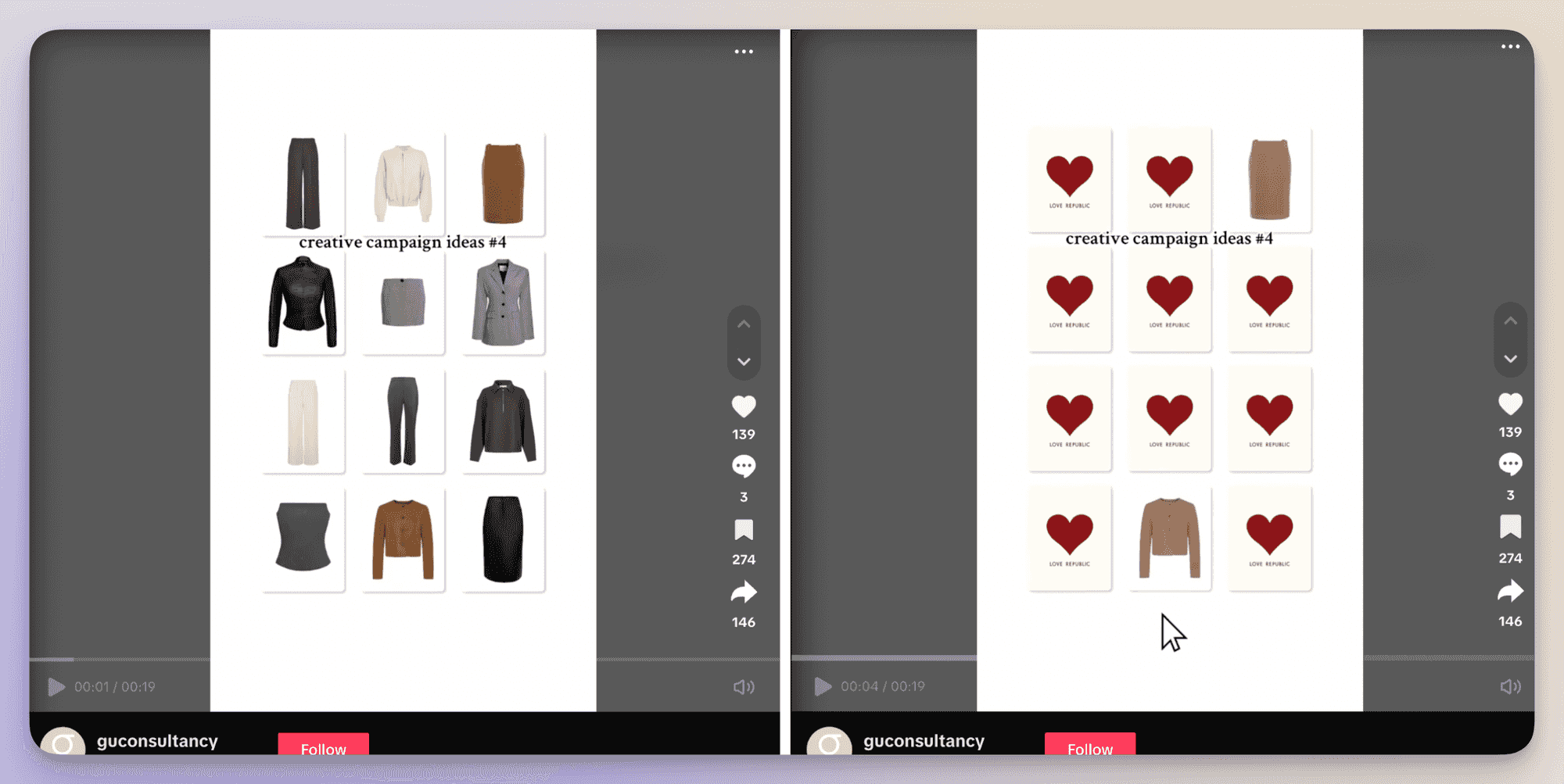Open the three-dot menu in left video
This screenshot has width=1564, height=784.
click(744, 52)
